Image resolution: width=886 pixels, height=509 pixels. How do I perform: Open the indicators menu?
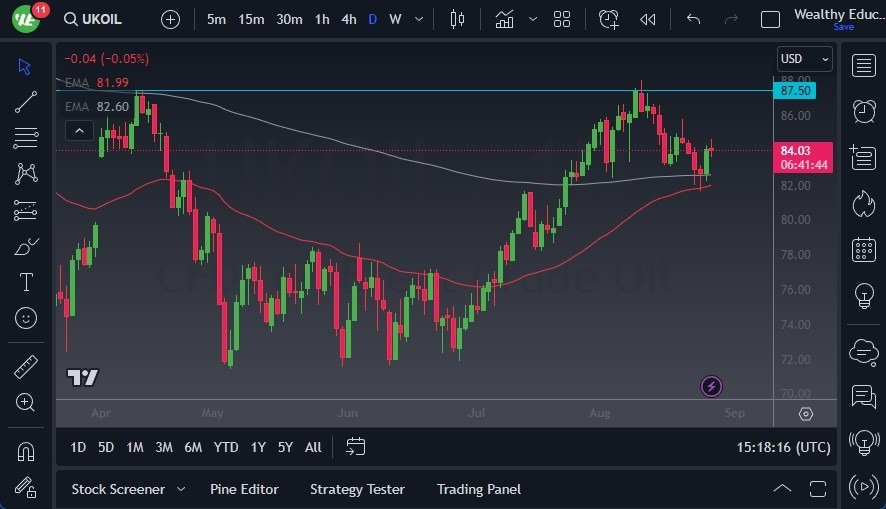[504, 20]
